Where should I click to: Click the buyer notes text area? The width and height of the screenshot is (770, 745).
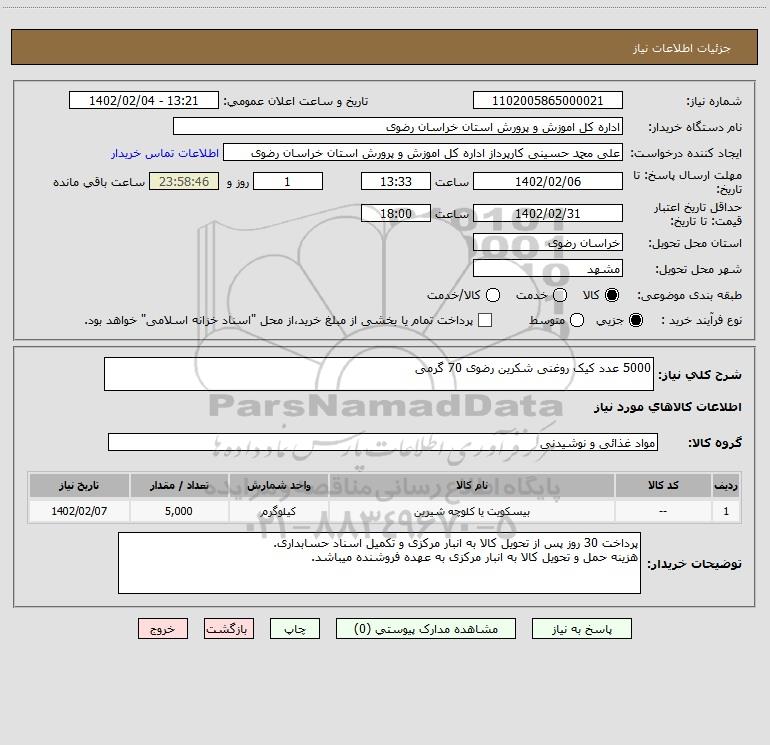[379, 563]
